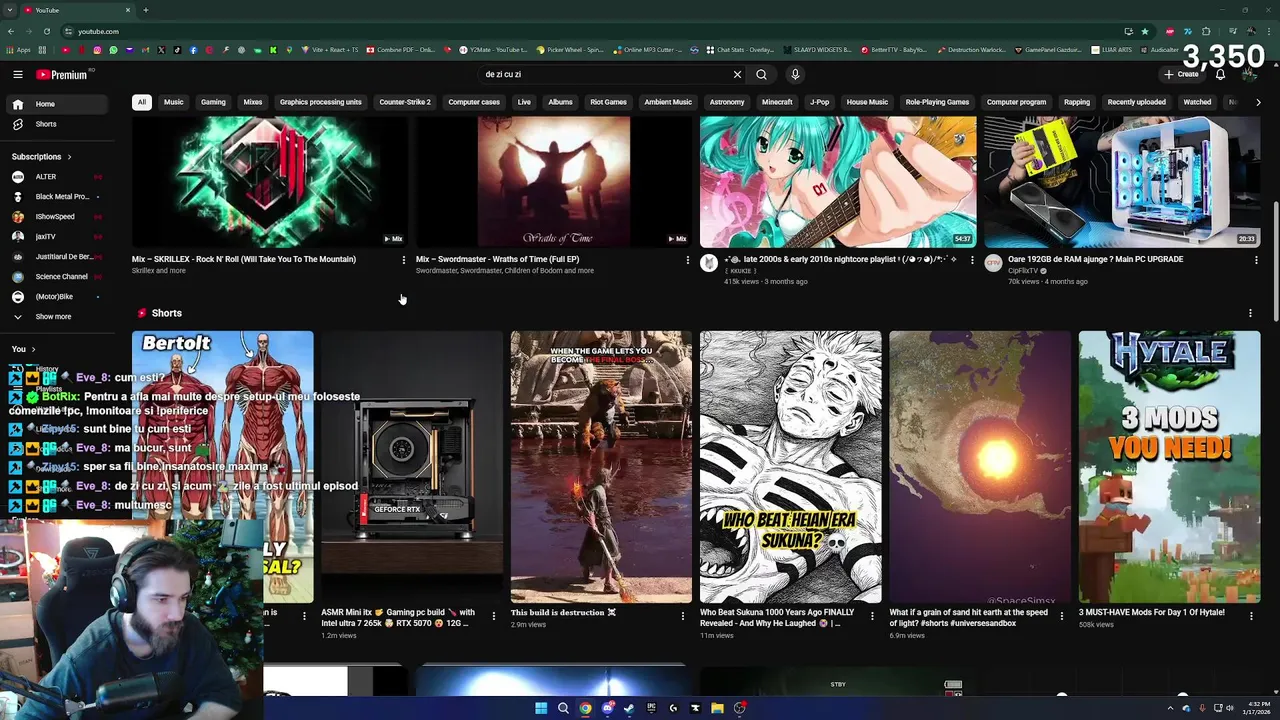This screenshot has width=1280, height=720.
Task: Select the Gaming filter chip
Action: 213,102
